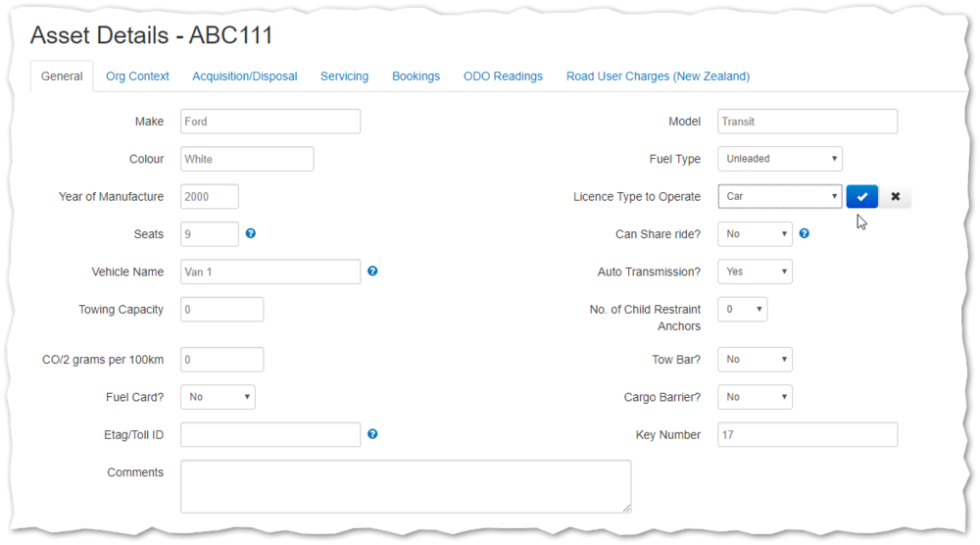The height and width of the screenshot is (545, 980).
Task: Open the Acquisition/Disposal tab
Action: [x=244, y=76]
